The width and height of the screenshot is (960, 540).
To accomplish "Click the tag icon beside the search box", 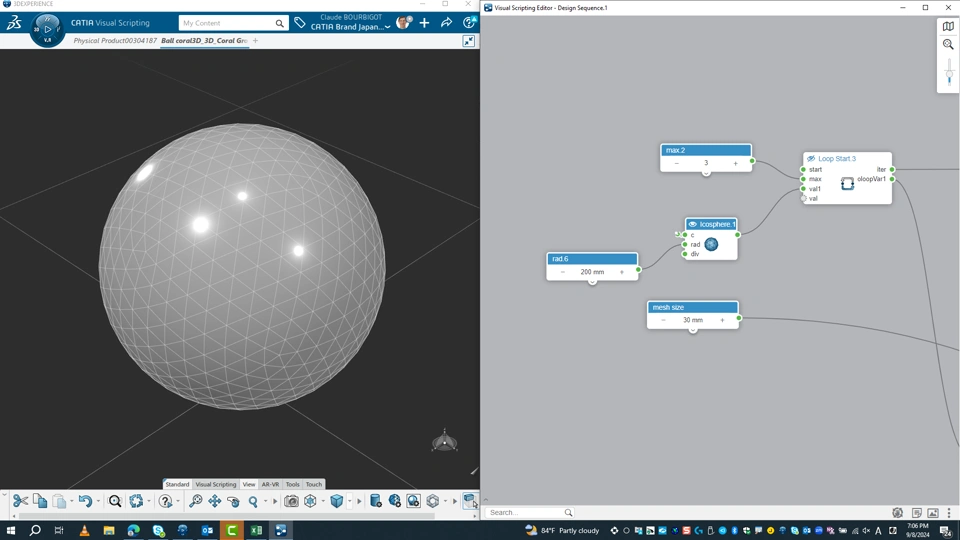I will (299, 23).
